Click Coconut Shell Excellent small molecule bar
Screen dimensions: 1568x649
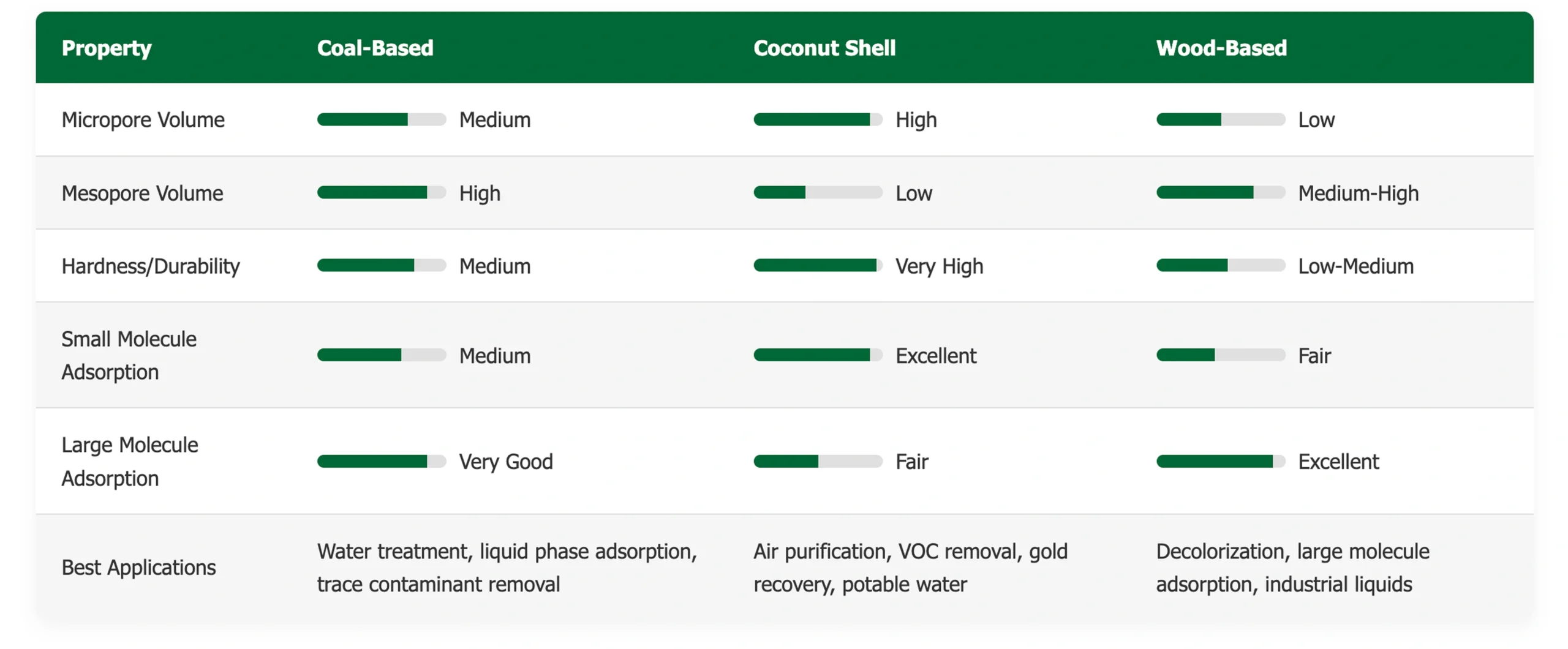(817, 355)
